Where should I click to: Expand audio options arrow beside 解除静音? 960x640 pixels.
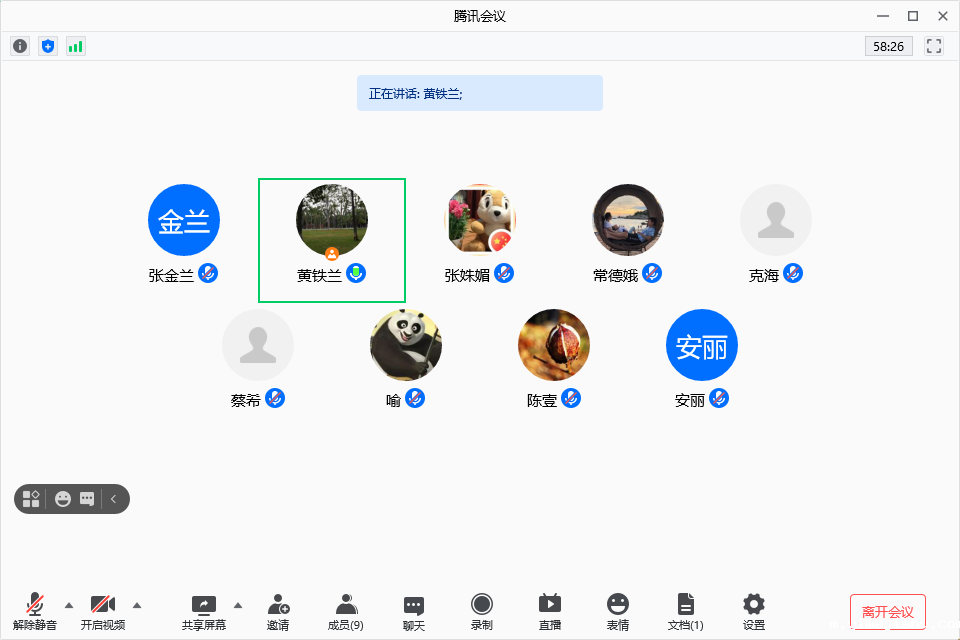(x=69, y=604)
